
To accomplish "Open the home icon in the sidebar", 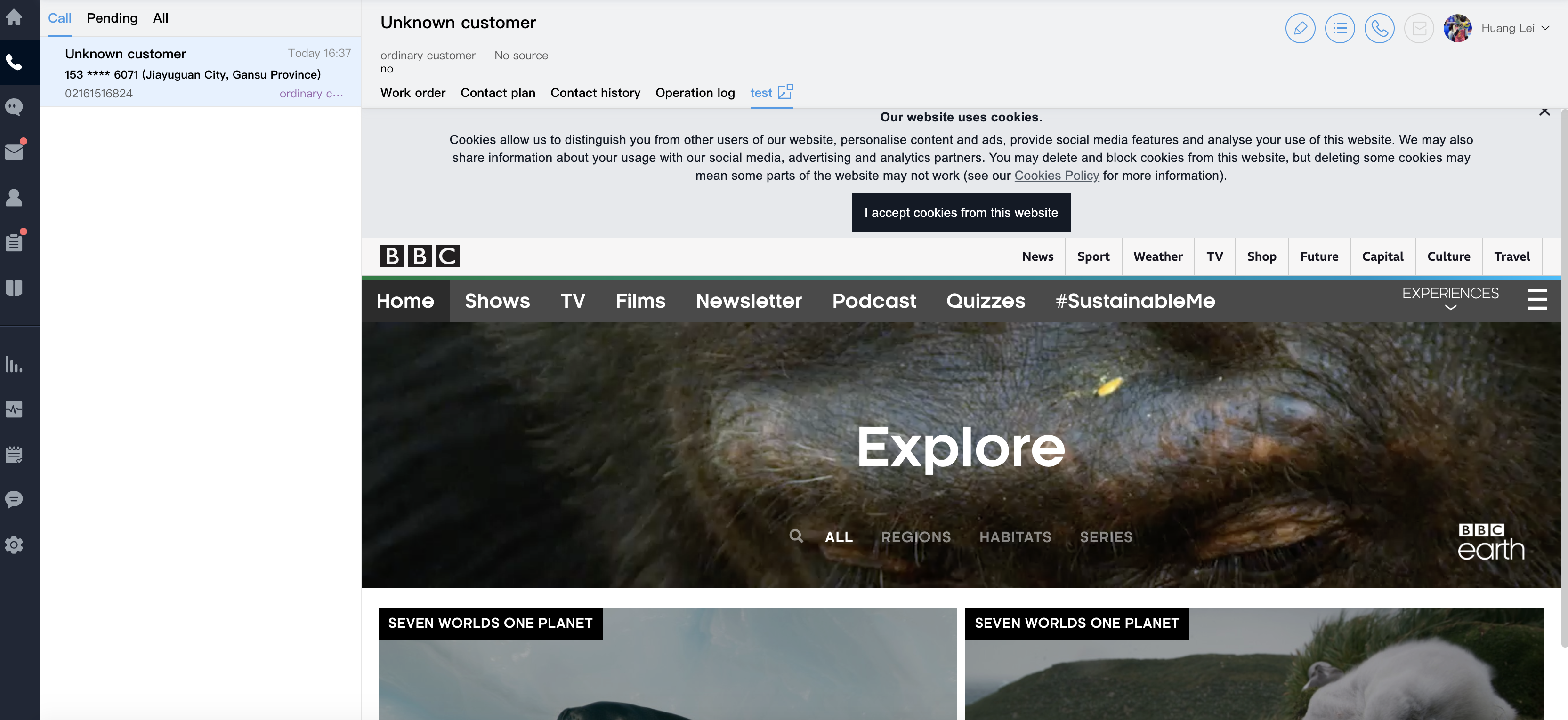I will (x=14, y=17).
